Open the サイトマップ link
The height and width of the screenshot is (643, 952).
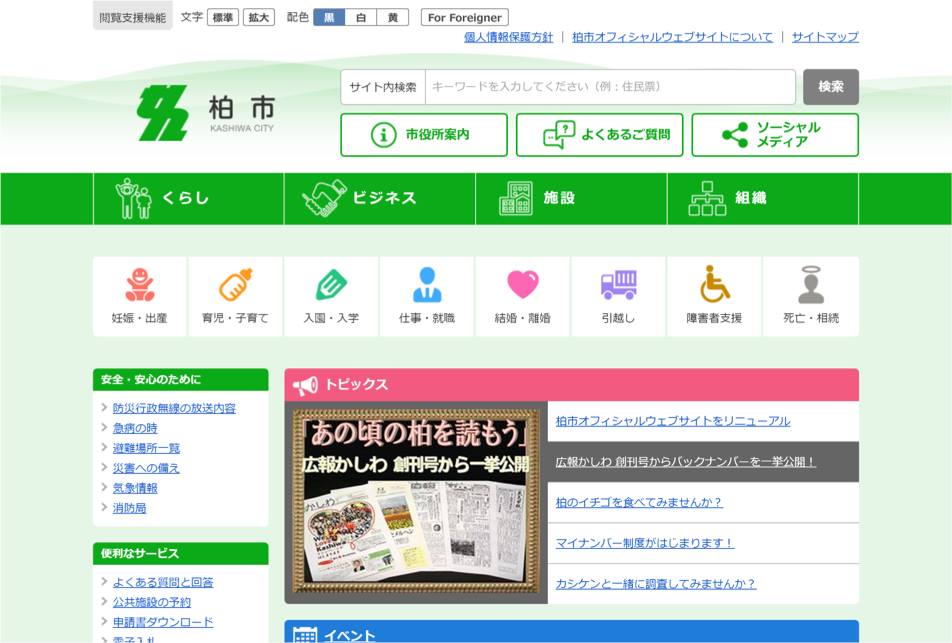[825, 37]
